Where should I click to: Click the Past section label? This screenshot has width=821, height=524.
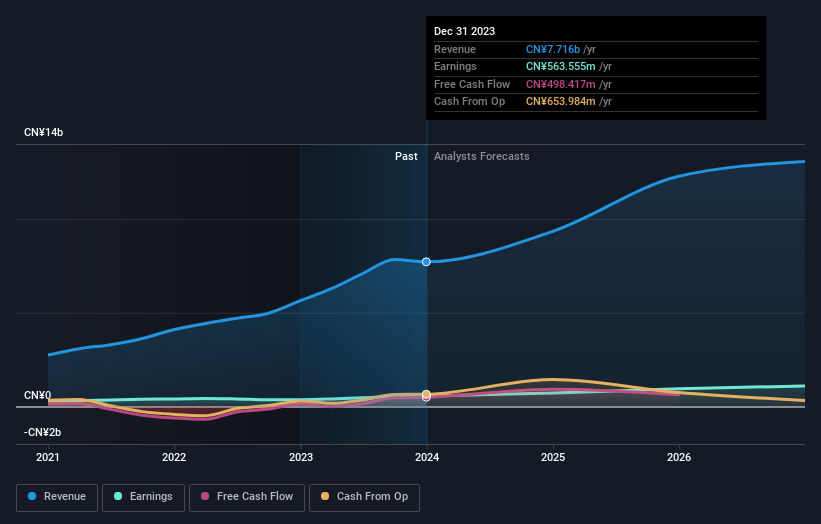(x=406, y=156)
